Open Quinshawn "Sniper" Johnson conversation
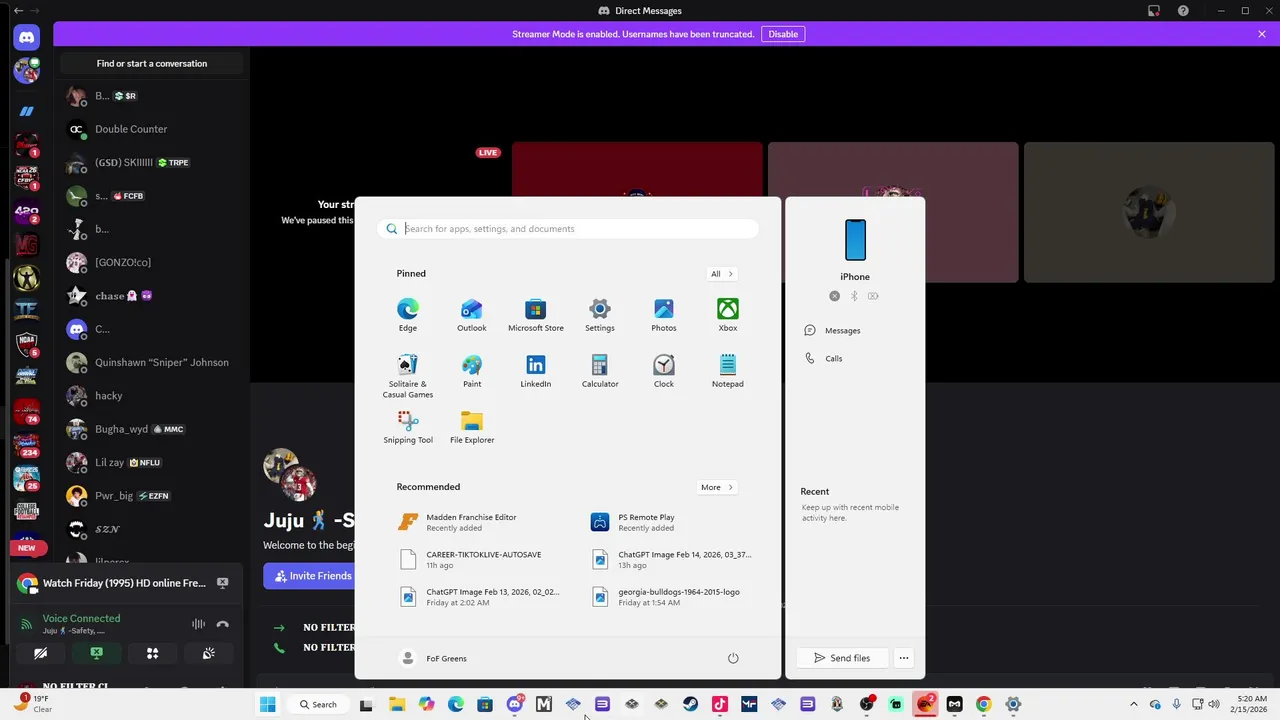The height and width of the screenshot is (720, 1280). click(152, 362)
